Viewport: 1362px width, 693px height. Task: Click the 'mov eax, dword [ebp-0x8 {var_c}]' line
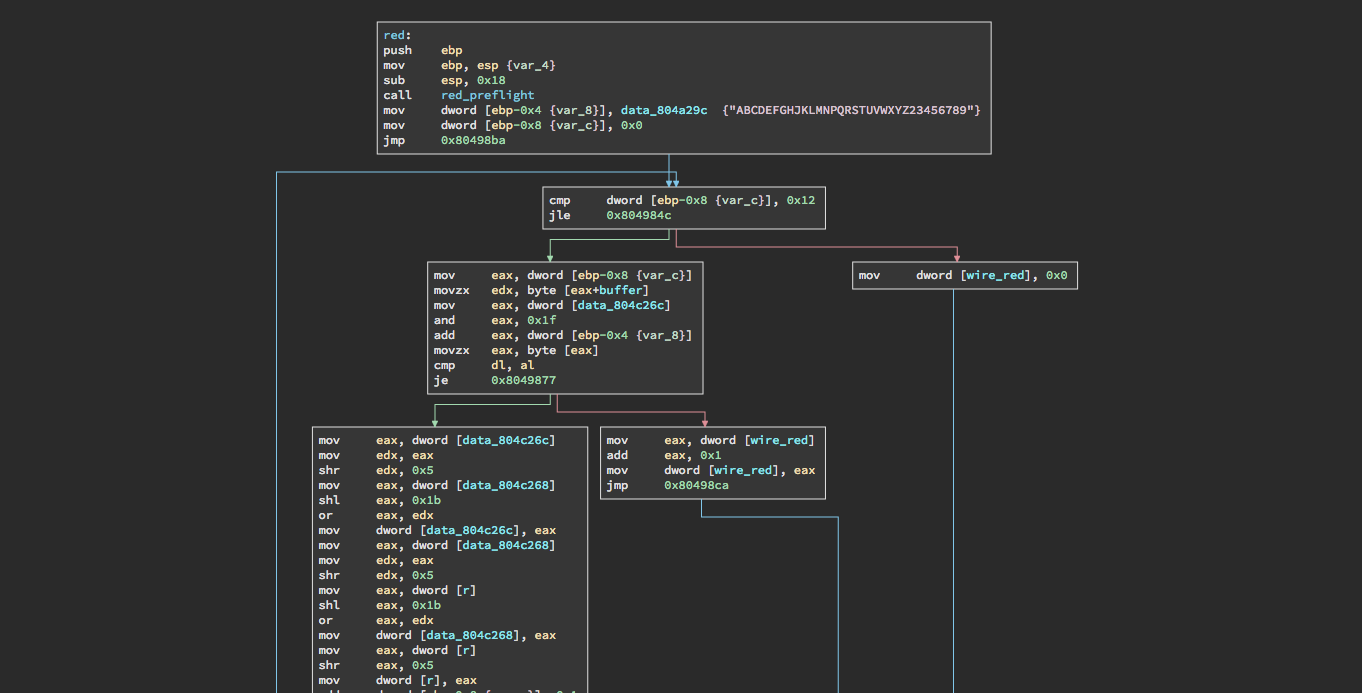(x=562, y=275)
